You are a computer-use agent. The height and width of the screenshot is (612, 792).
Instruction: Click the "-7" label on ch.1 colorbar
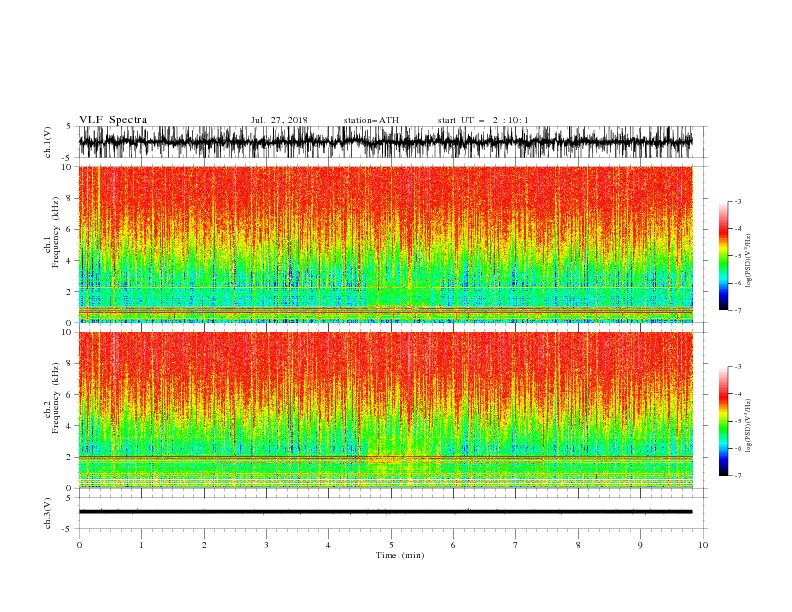click(737, 310)
